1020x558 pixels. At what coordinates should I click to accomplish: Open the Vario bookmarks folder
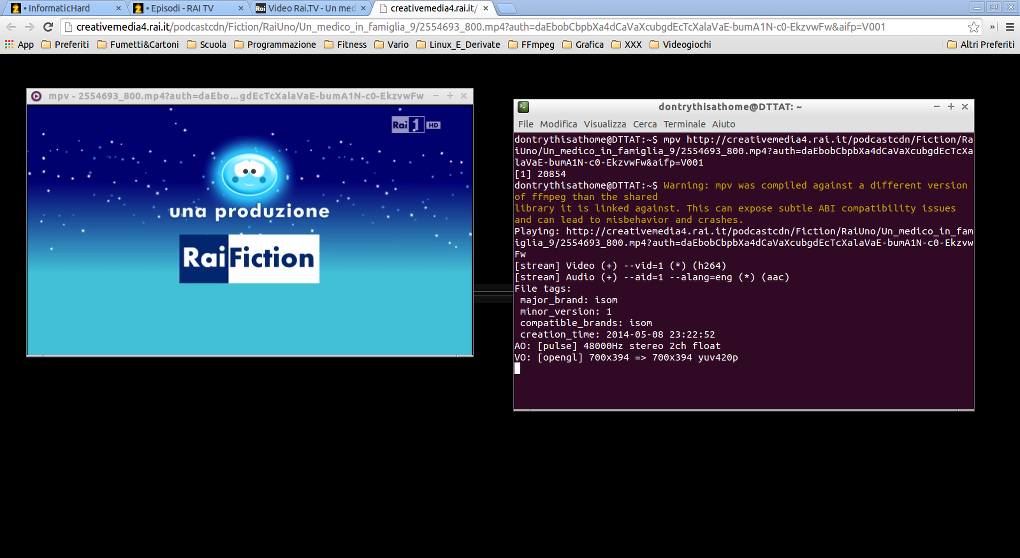[x=392, y=44]
